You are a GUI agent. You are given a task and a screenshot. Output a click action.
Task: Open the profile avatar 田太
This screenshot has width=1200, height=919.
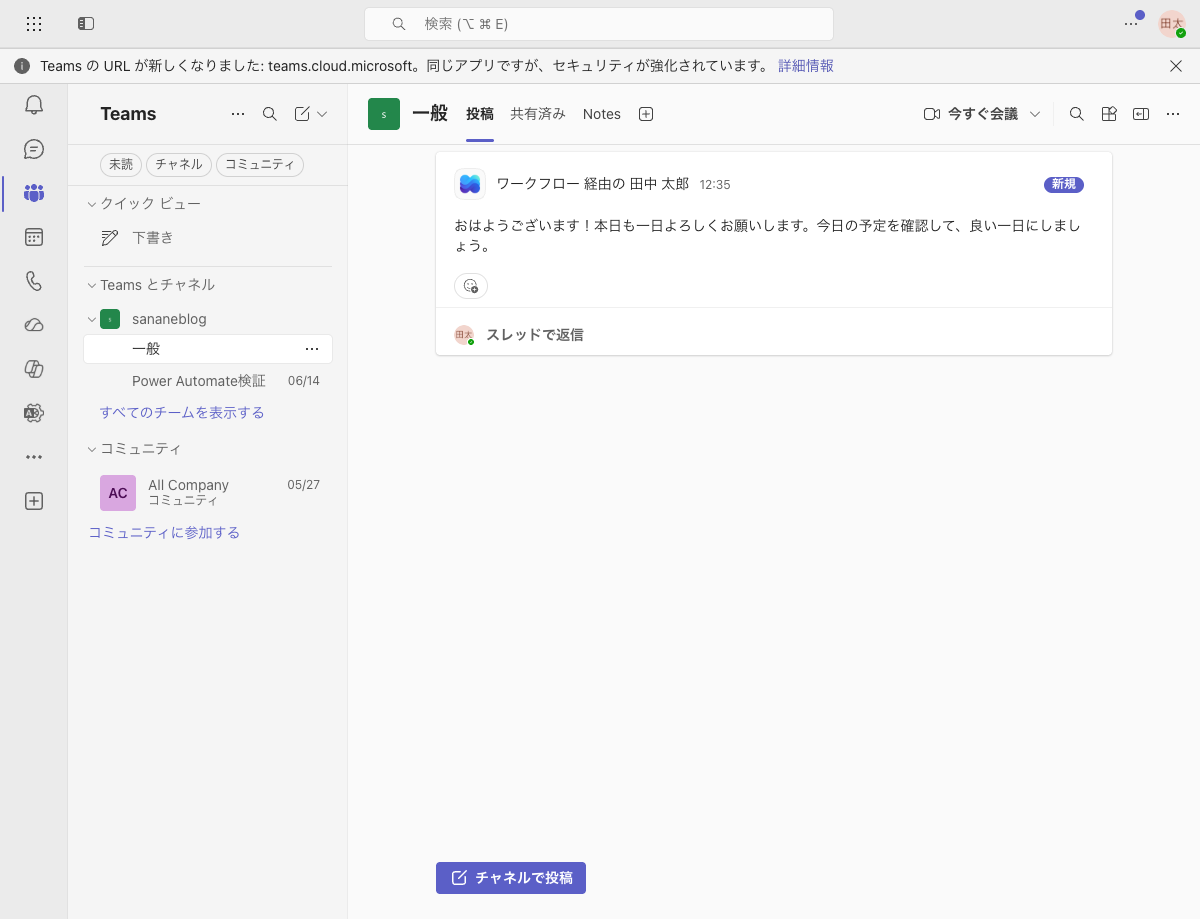point(1172,24)
